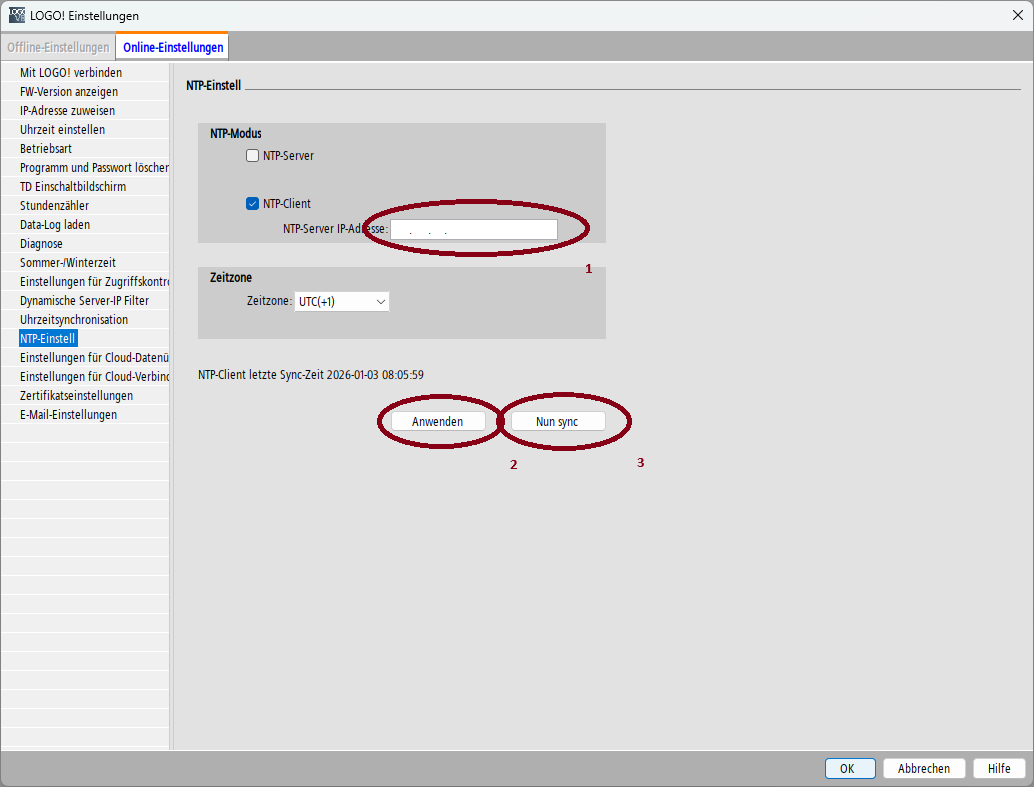Select Uhrzeit einstellen in list

pos(62,130)
